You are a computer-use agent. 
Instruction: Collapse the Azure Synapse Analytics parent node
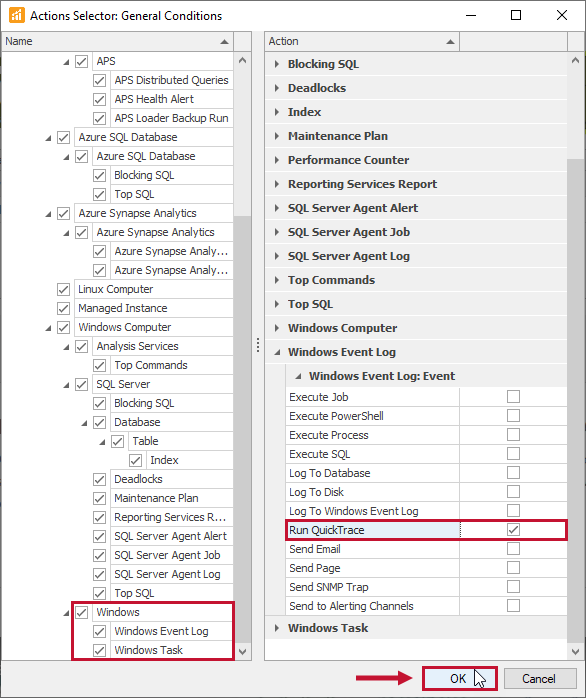48,214
